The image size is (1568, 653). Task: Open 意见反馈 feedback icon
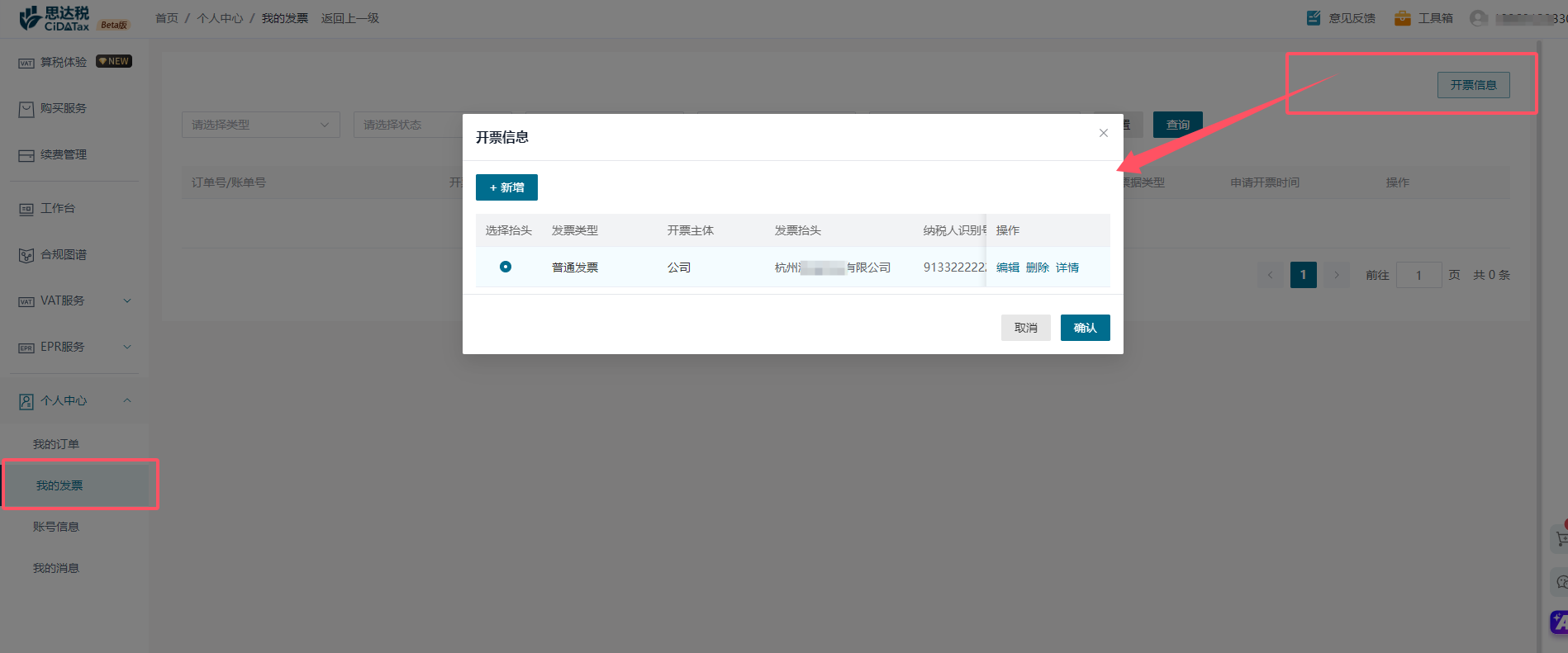(1314, 18)
